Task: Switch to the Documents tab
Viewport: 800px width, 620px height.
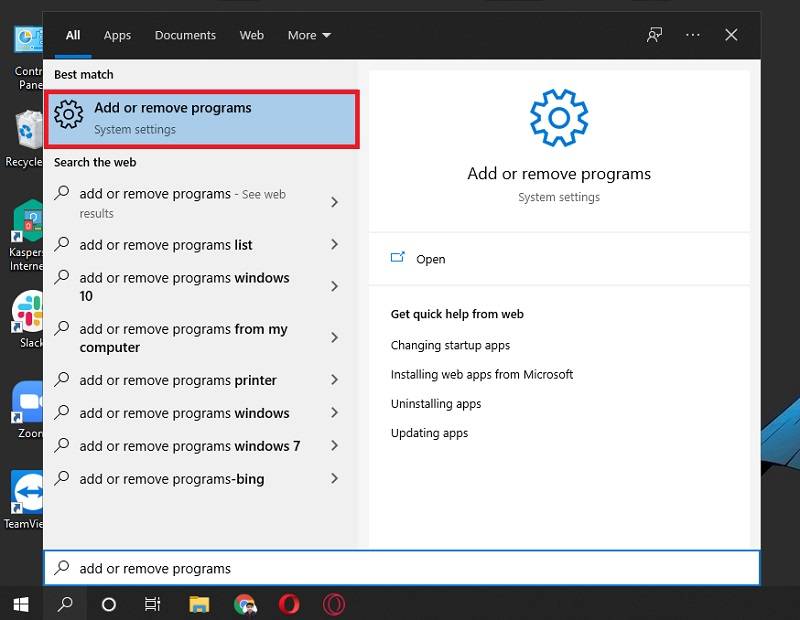Action: tap(185, 35)
